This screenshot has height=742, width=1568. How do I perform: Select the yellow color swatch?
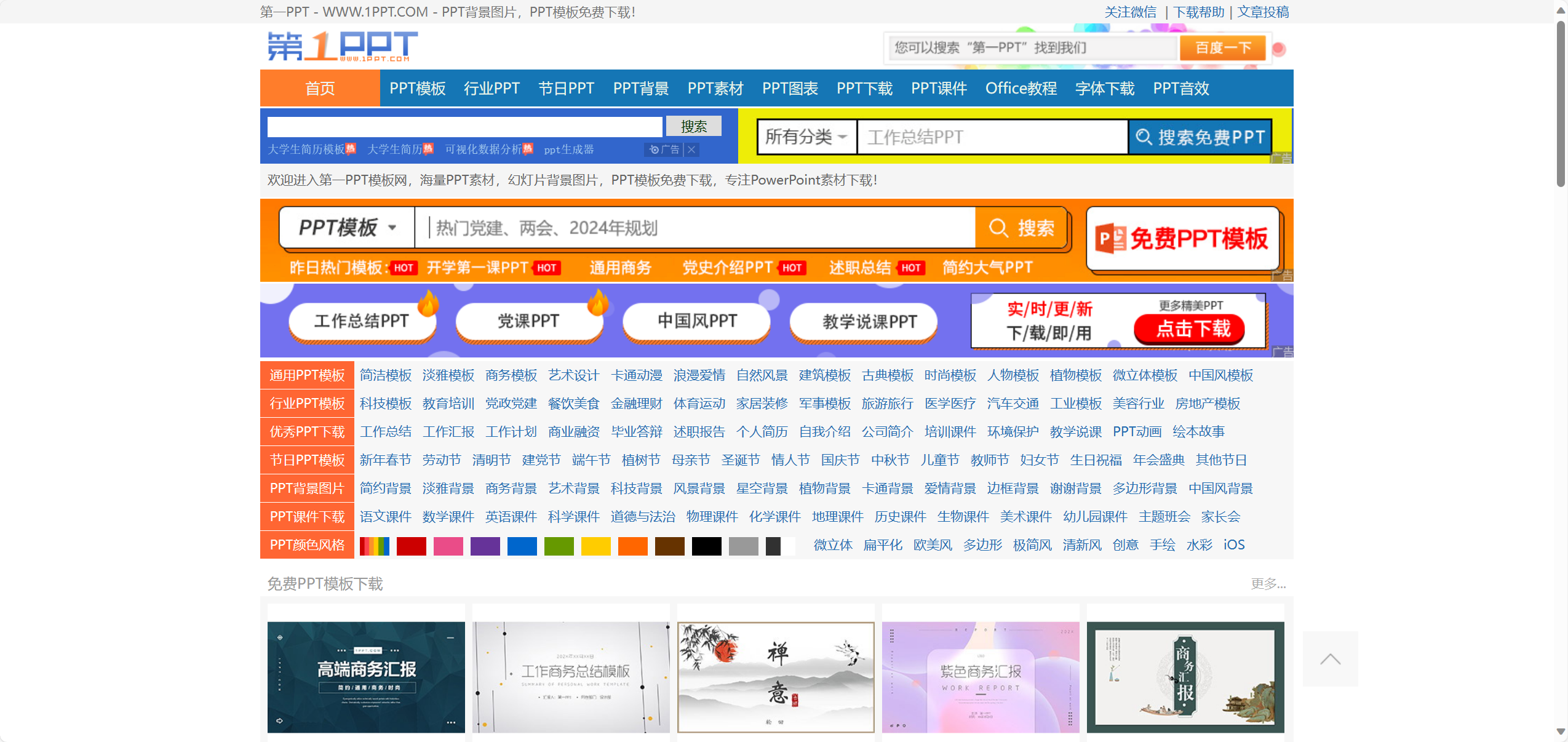tap(596, 546)
